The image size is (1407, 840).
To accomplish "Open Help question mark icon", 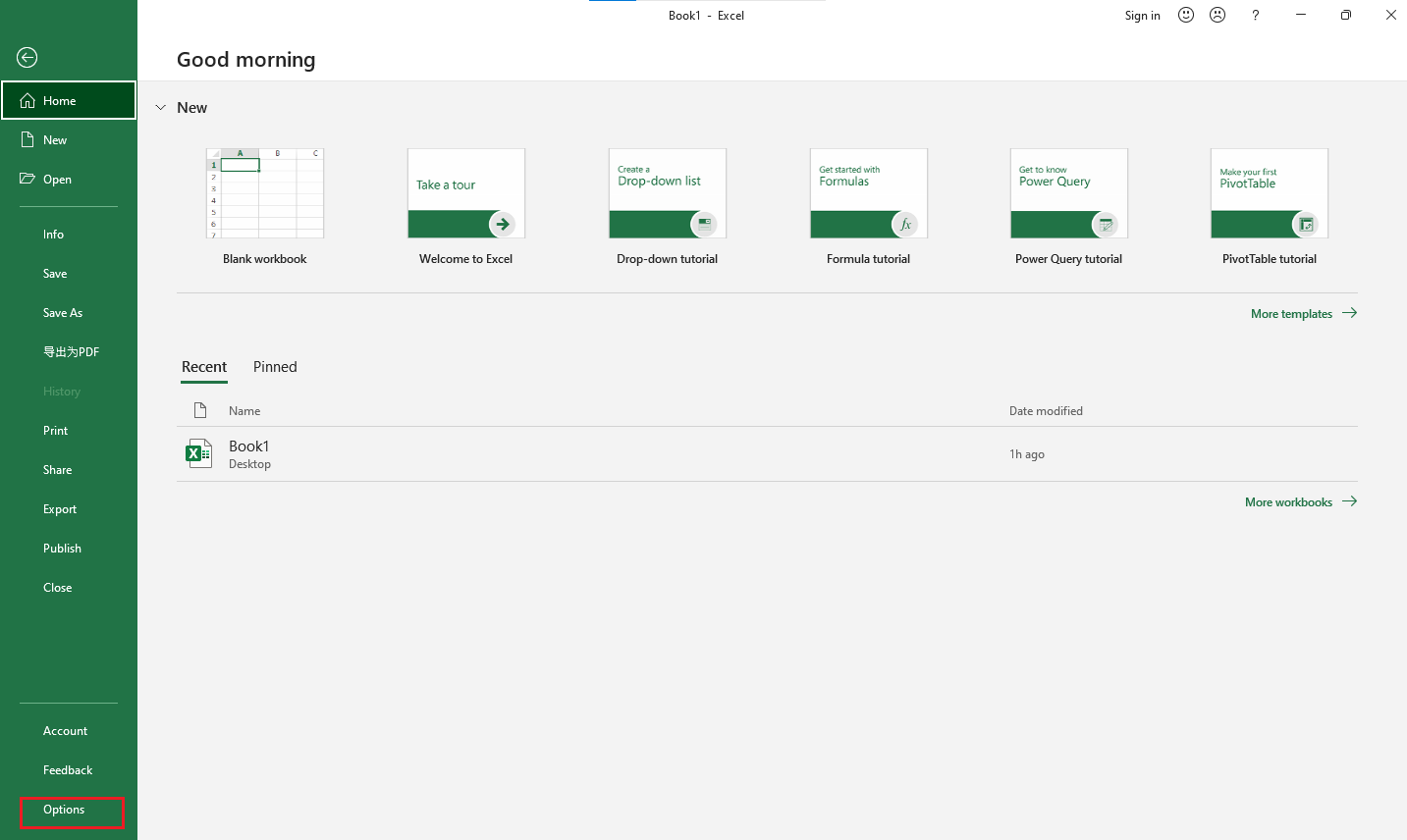I will [1255, 15].
